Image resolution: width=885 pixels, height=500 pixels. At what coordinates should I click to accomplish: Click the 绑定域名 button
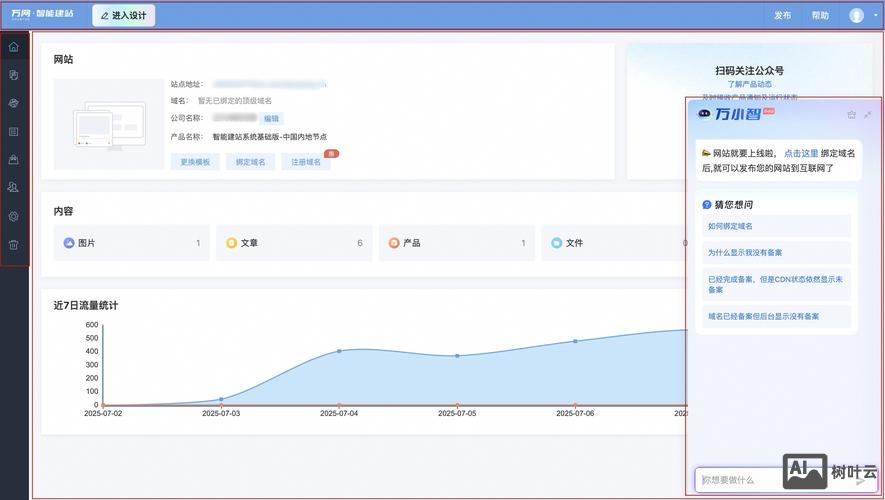click(x=250, y=161)
